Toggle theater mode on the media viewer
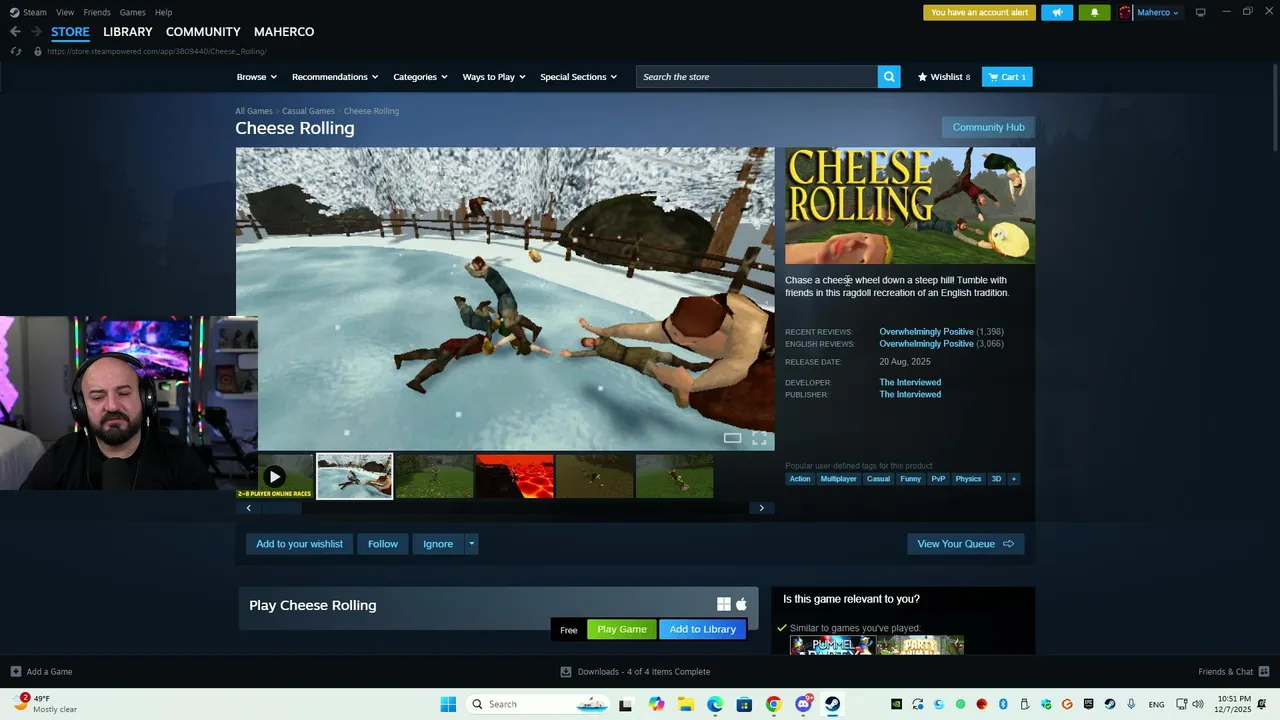This screenshot has height=720, width=1280. (732, 438)
